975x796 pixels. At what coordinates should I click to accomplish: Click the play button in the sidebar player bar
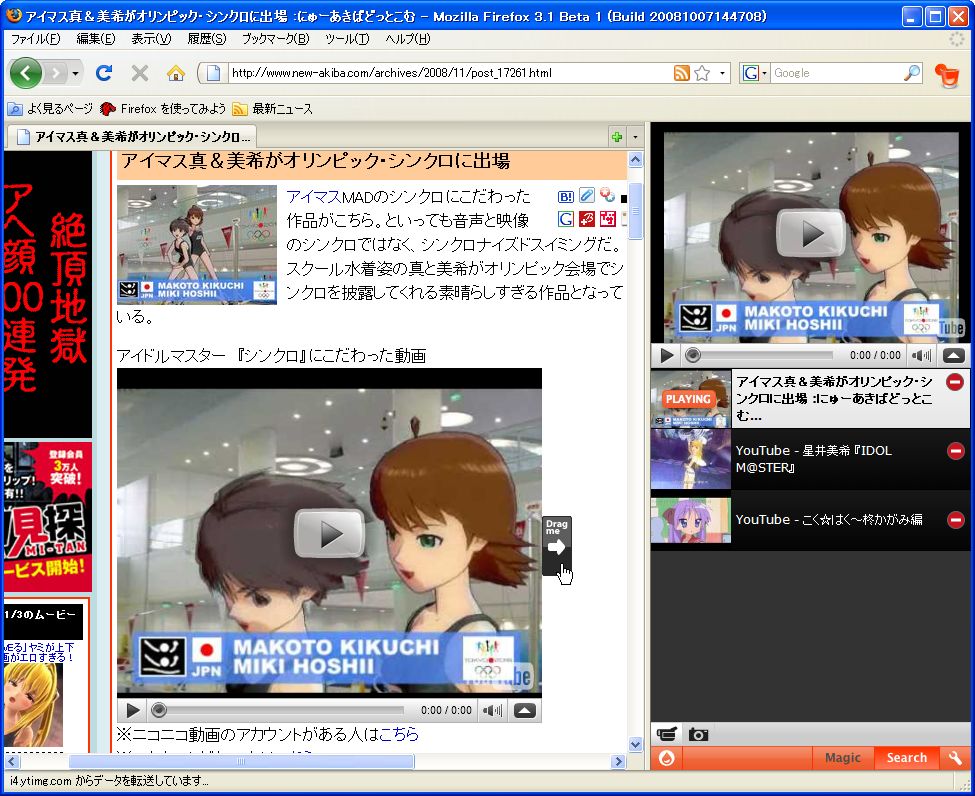(667, 355)
